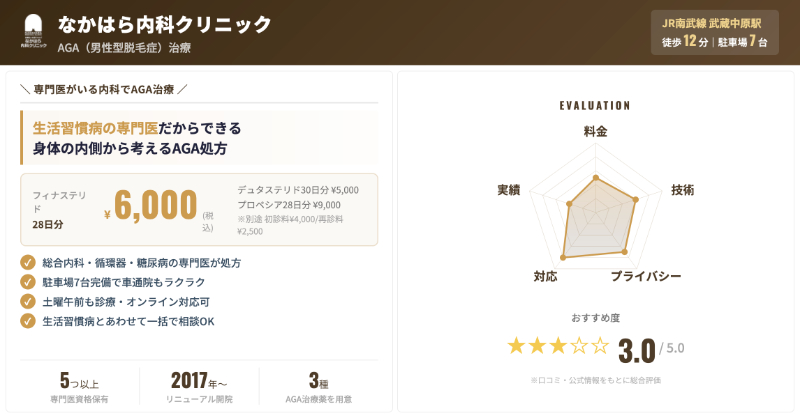Click the checkmark icon beside 生活習慣病とあわせて
800x418 pixels.
pyautogui.click(x=28, y=321)
